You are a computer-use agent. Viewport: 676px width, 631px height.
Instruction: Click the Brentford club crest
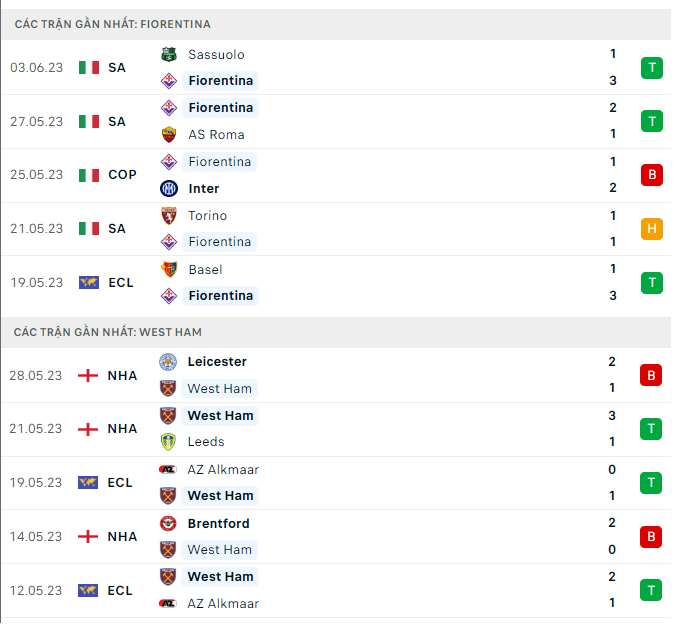[168, 524]
